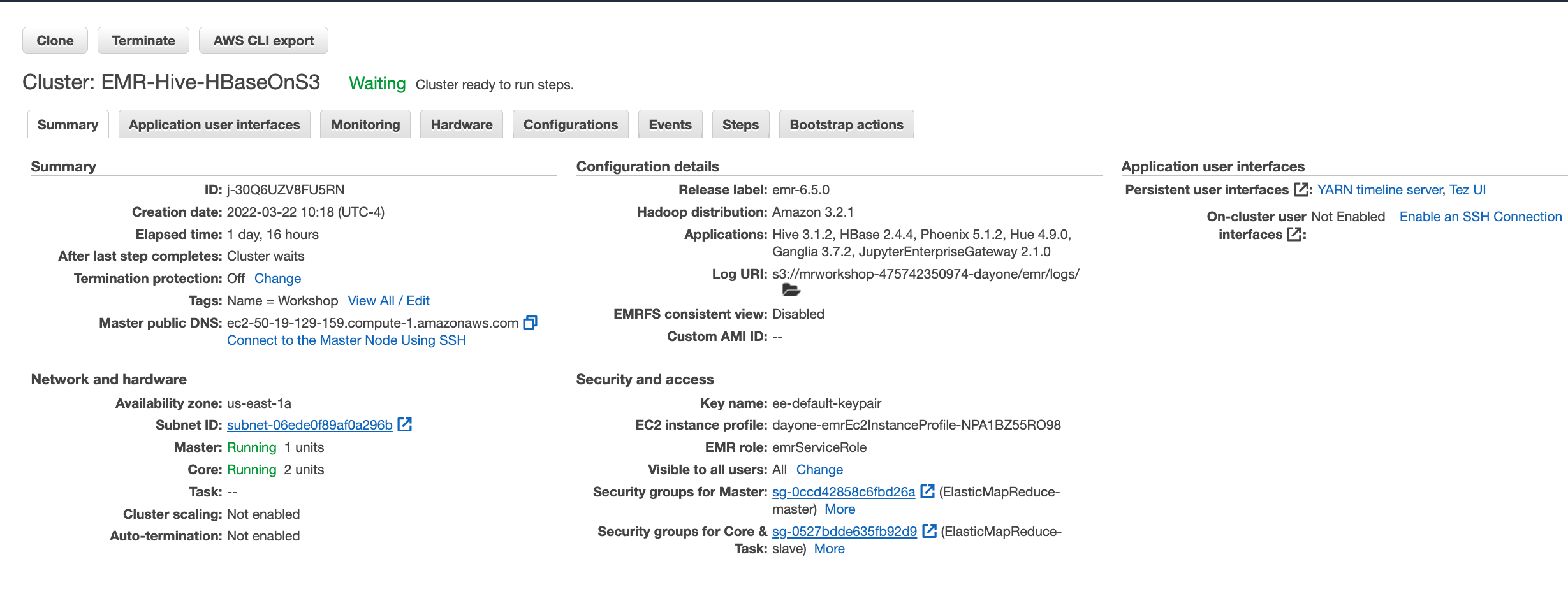The width and height of the screenshot is (1568, 594).
Task: Click the Master public DNS hostname text
Action: (372, 323)
